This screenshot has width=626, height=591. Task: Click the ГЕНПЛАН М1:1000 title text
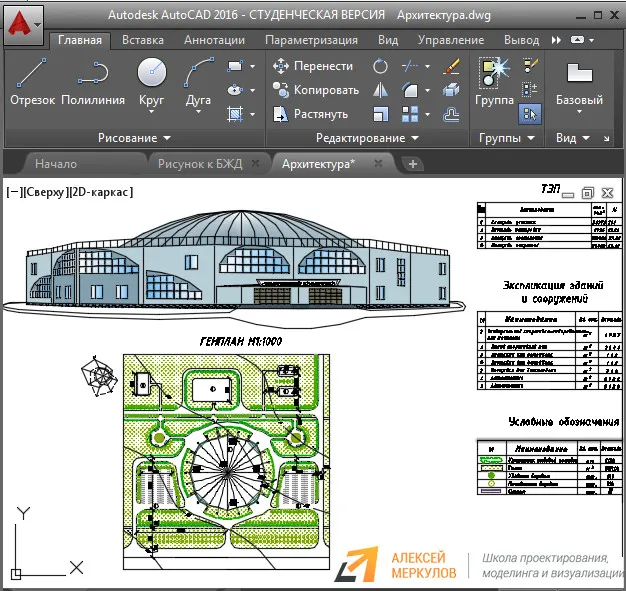click(x=241, y=342)
